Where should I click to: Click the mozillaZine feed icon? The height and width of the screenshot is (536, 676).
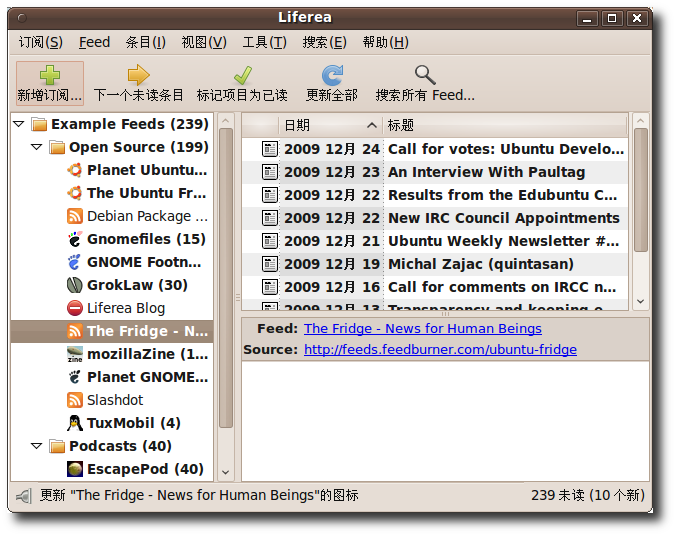click(75, 354)
